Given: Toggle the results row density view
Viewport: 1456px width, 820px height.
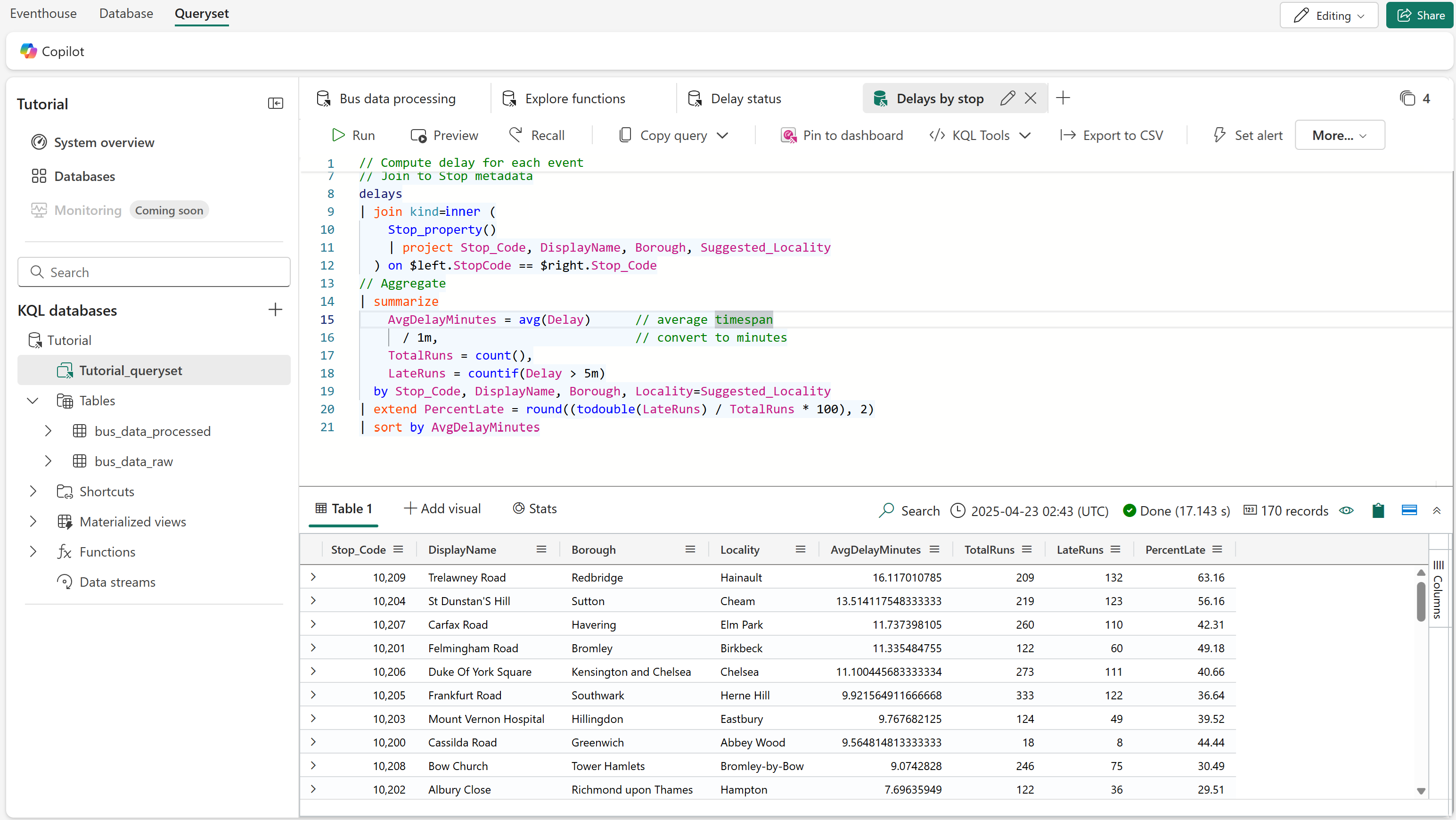Looking at the screenshot, I should (1409, 510).
